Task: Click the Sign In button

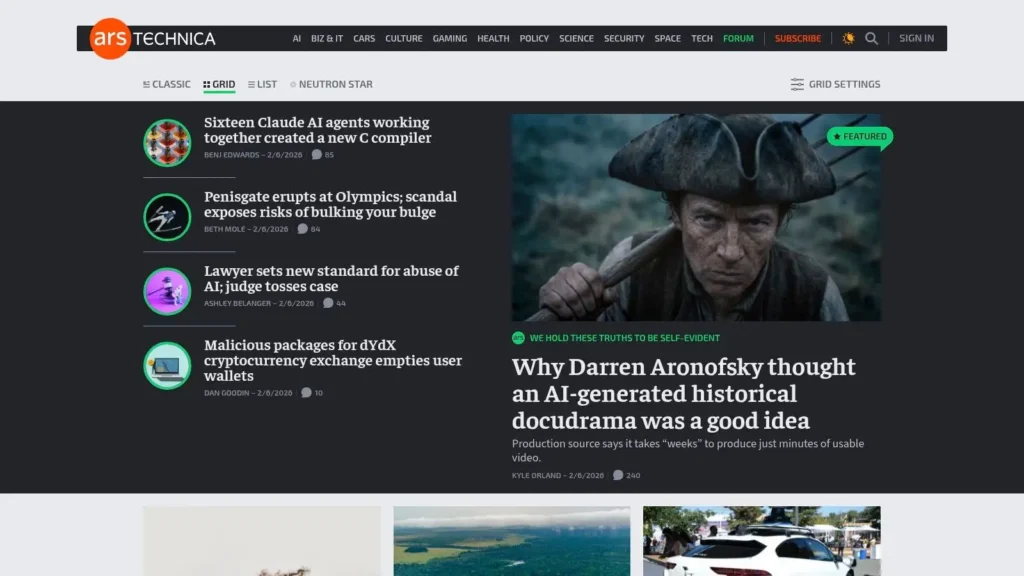Action: 916,38
